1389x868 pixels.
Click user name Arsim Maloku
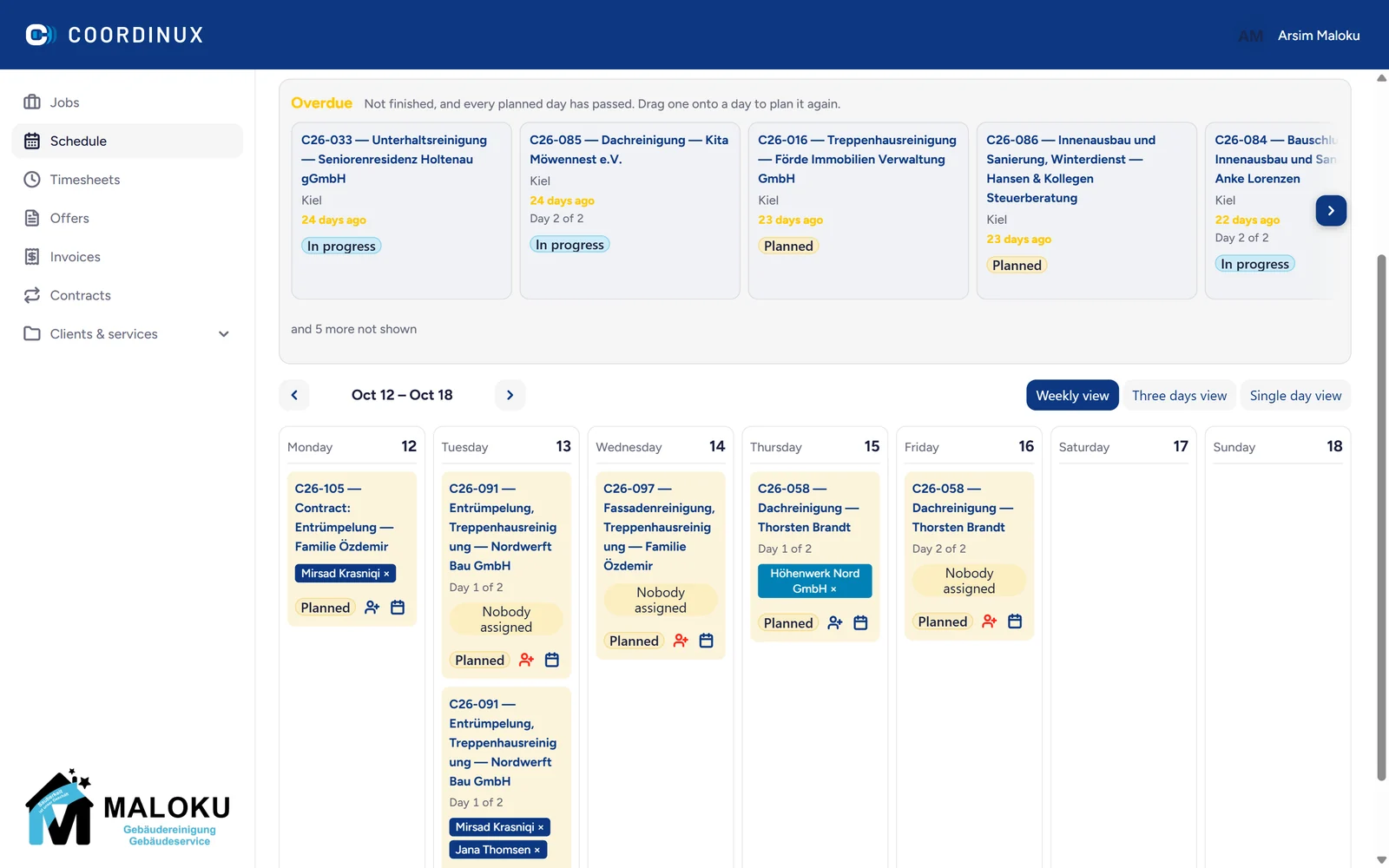pos(1319,36)
